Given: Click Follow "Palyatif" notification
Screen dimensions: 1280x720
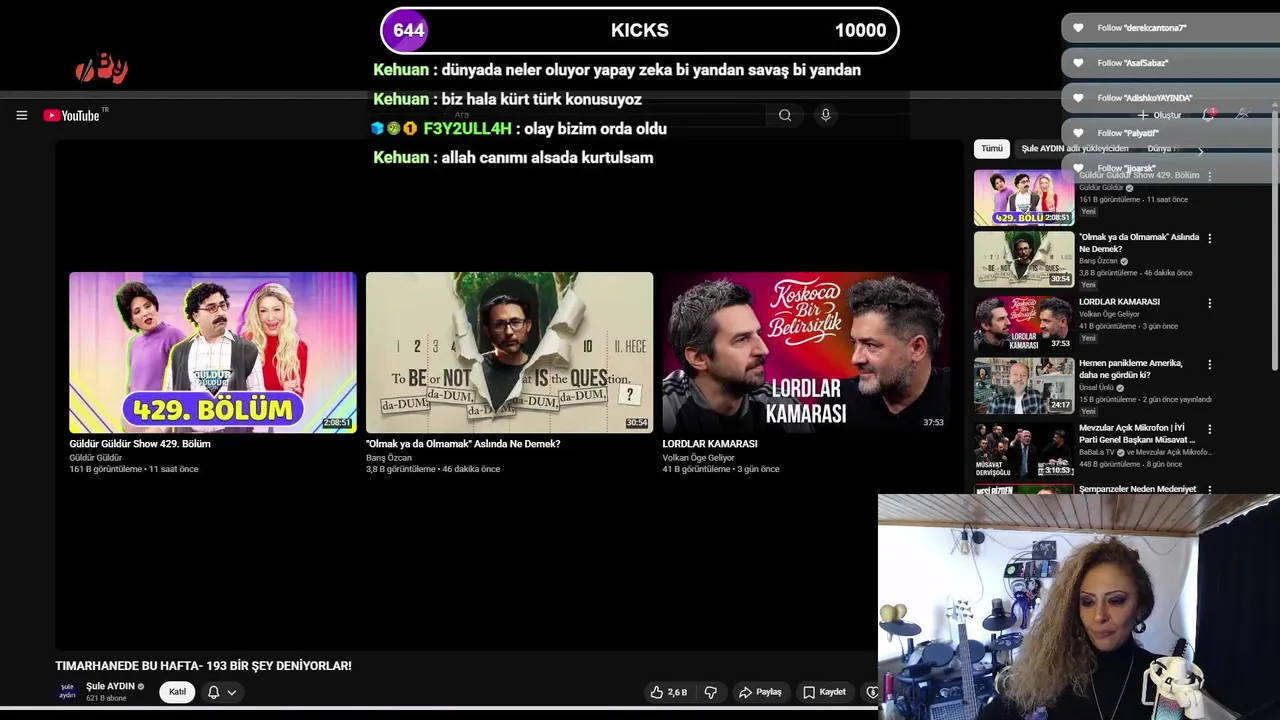Looking at the screenshot, I should [1170, 133].
